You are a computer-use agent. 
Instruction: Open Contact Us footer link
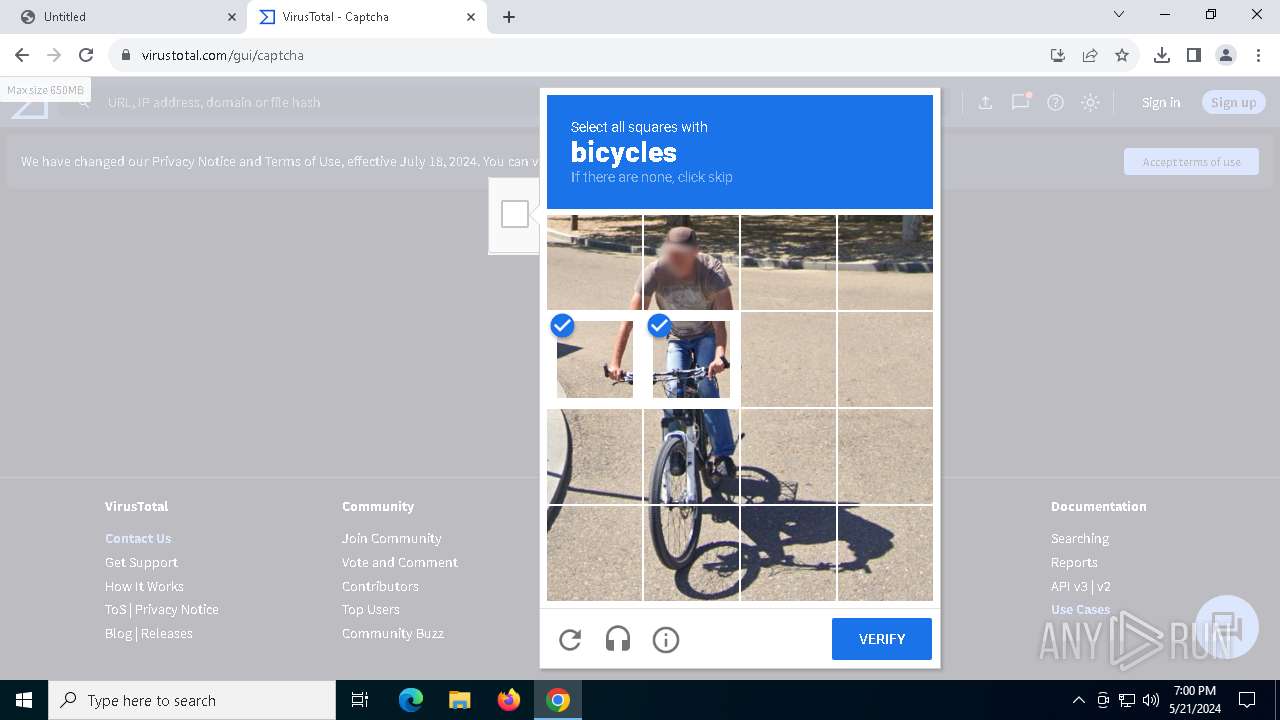(138, 538)
